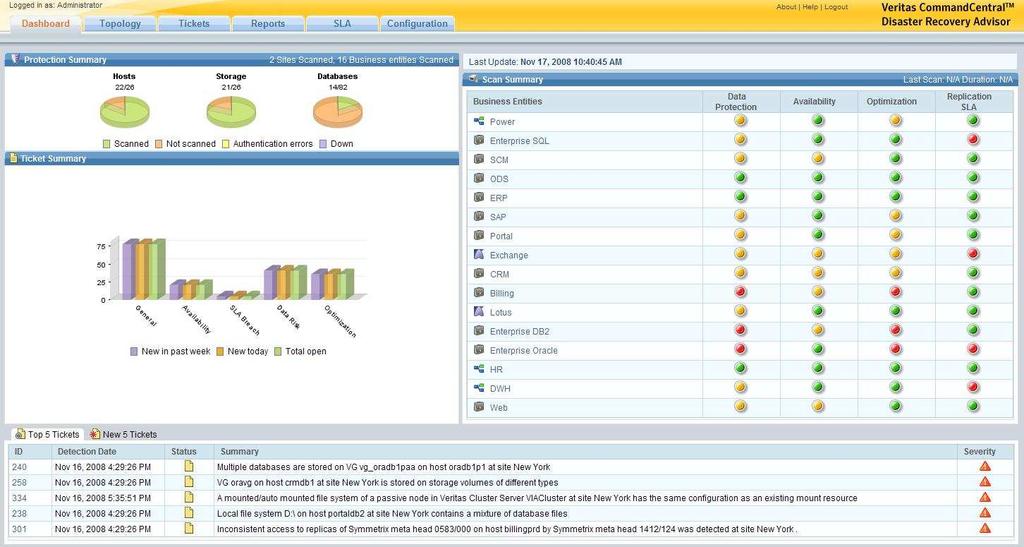Open the Configuration tab
Image resolution: width=1024 pixels, height=547 pixels.
tap(417, 23)
